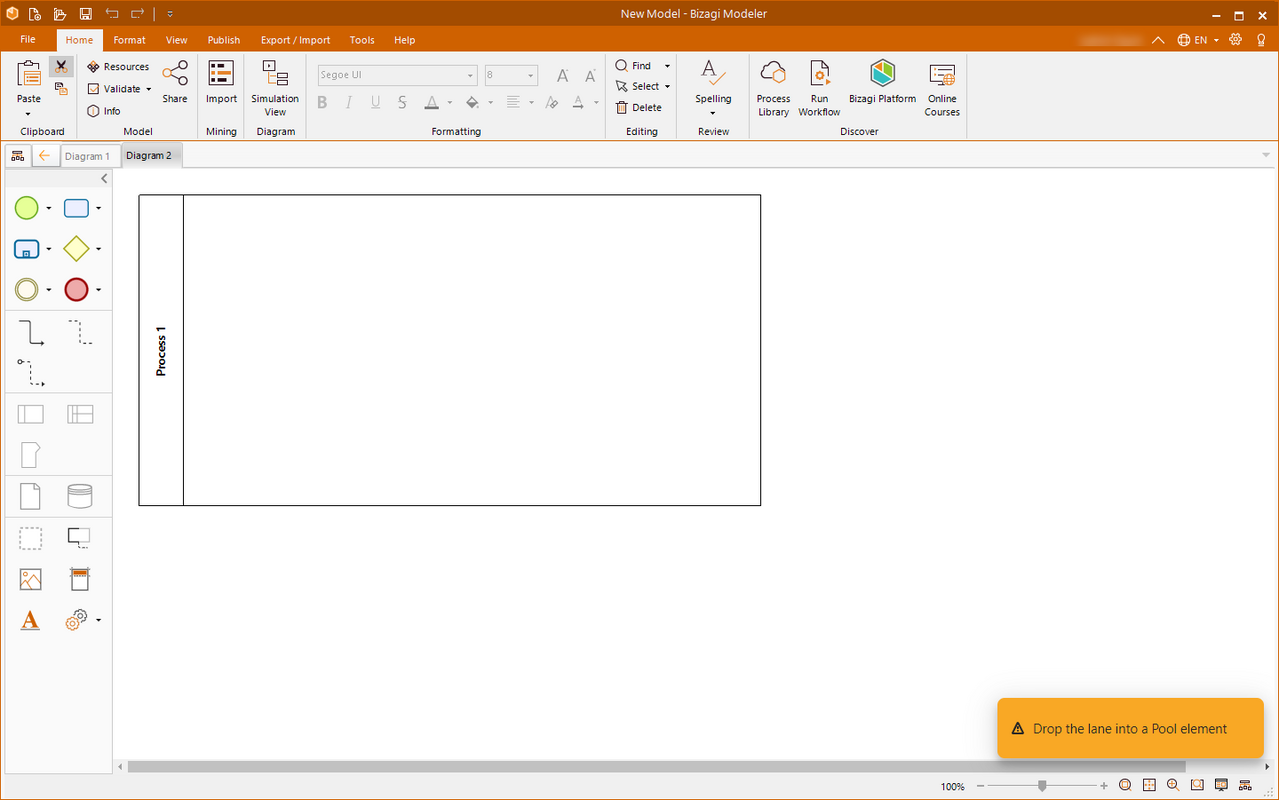This screenshot has height=800, width=1279.
Task: Click the Copy icon below Cut
Action: (x=61, y=89)
